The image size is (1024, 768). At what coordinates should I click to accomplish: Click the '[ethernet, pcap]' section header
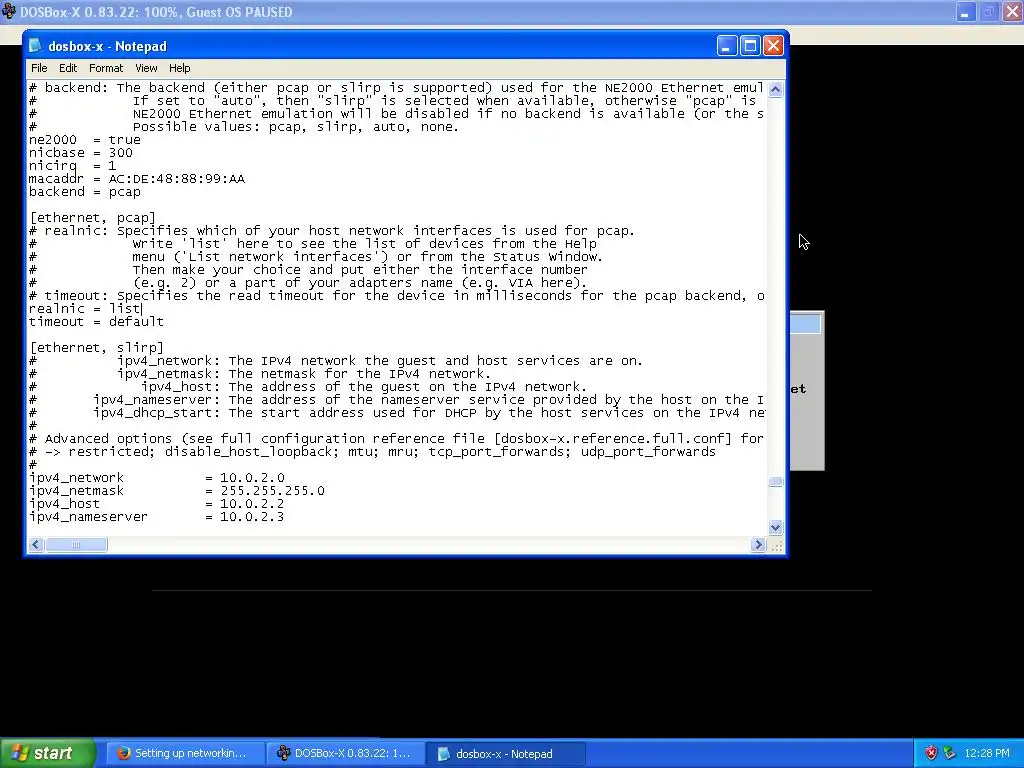tap(92, 217)
